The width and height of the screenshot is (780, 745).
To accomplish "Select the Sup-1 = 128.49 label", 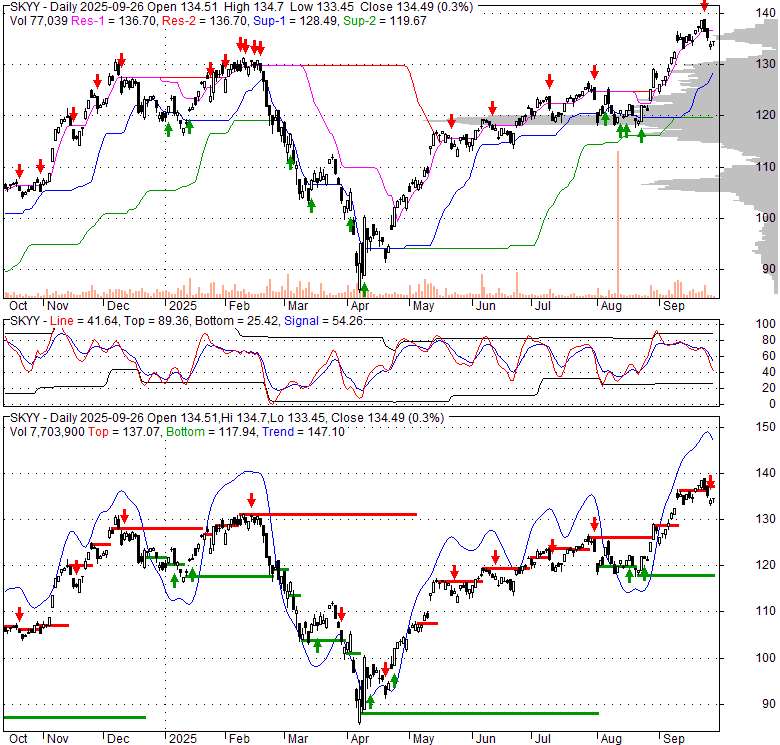I will [296, 21].
